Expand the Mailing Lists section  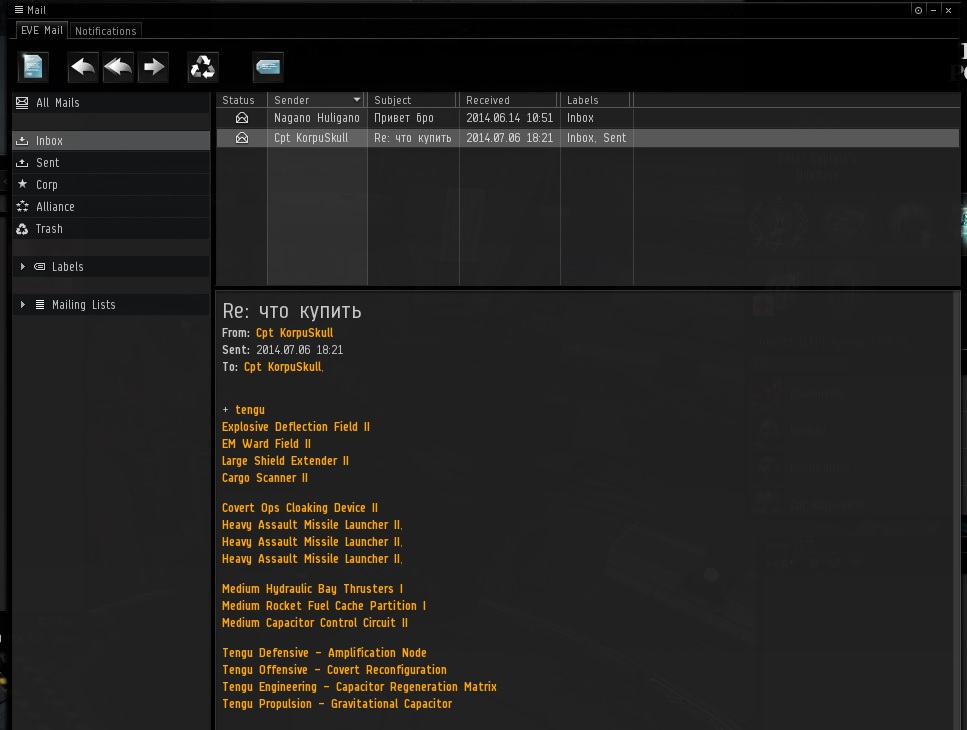tap(23, 305)
